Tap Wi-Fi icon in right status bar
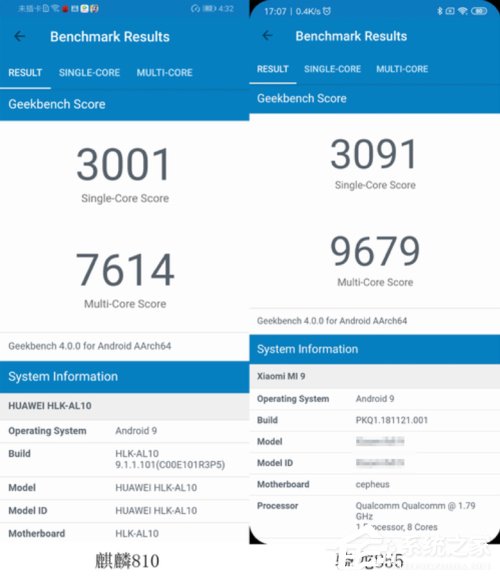The width and height of the screenshot is (500, 579). (x=462, y=11)
